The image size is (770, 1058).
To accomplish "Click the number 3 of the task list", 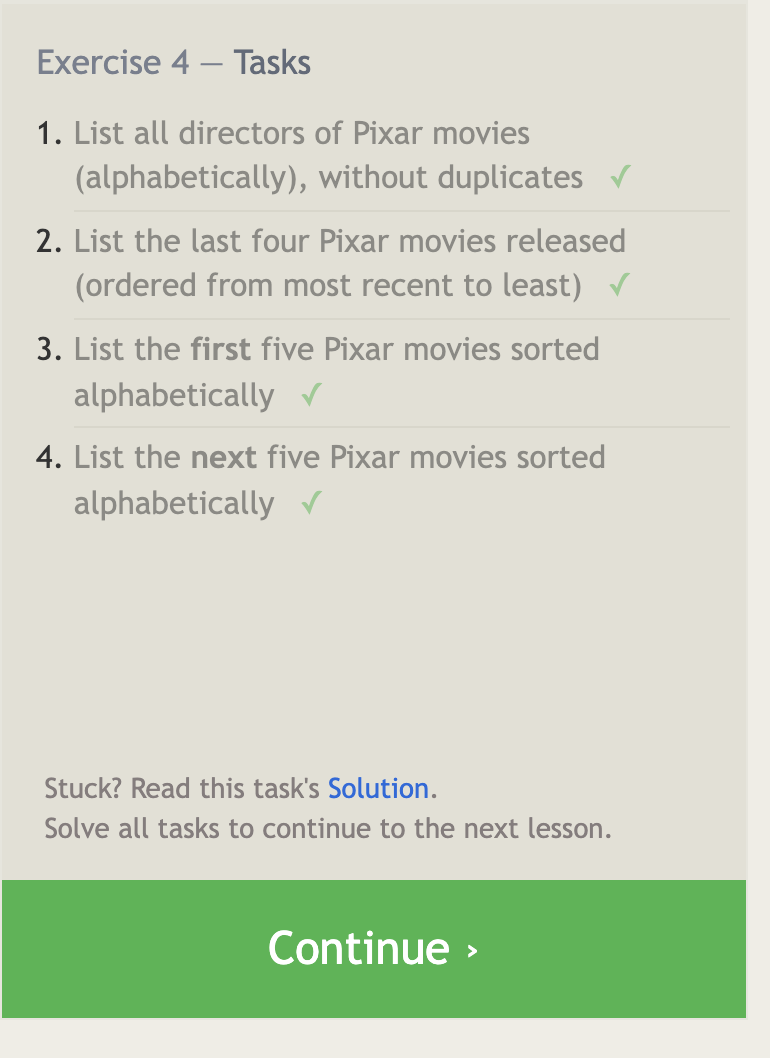I will tap(50, 350).
